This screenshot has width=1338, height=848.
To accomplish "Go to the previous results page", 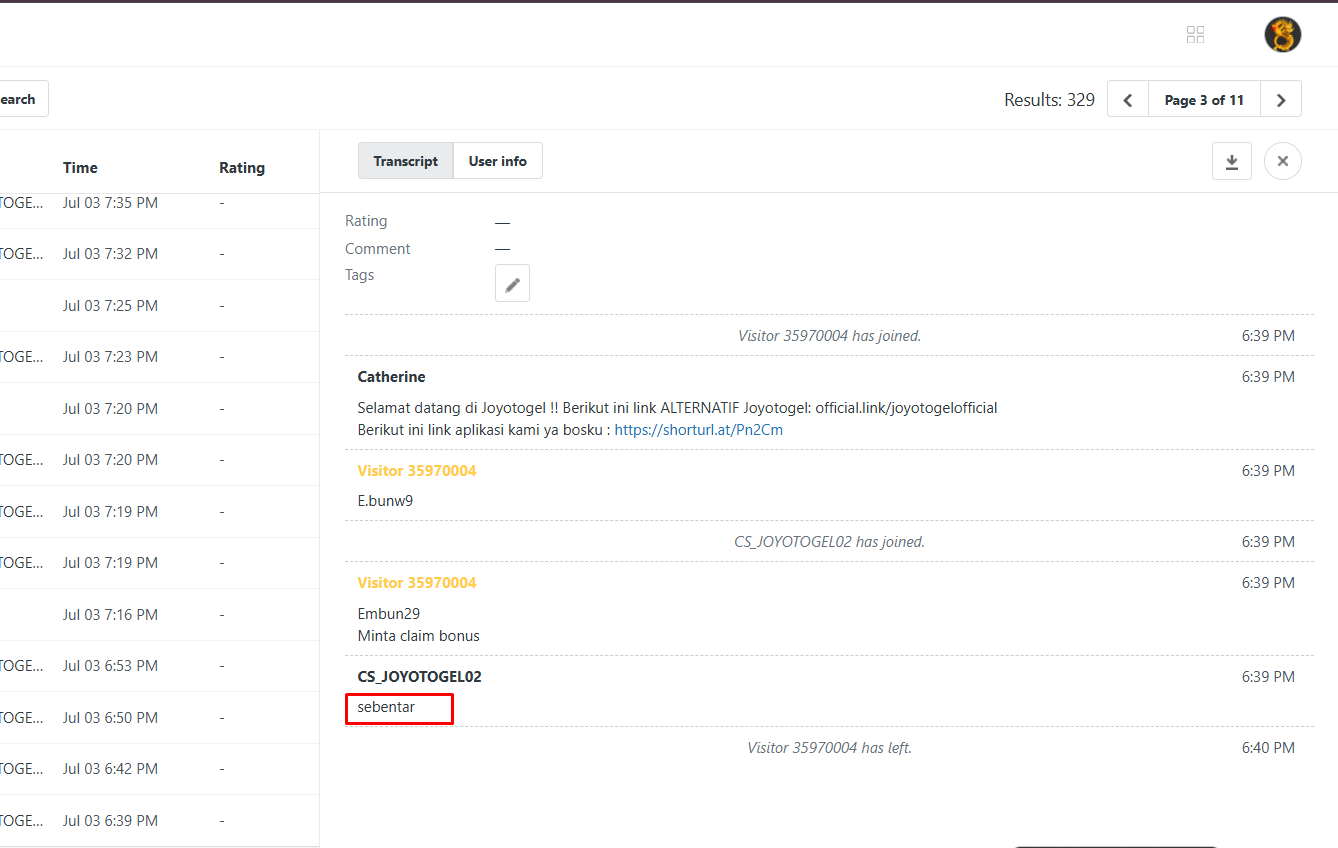I will [1128, 99].
